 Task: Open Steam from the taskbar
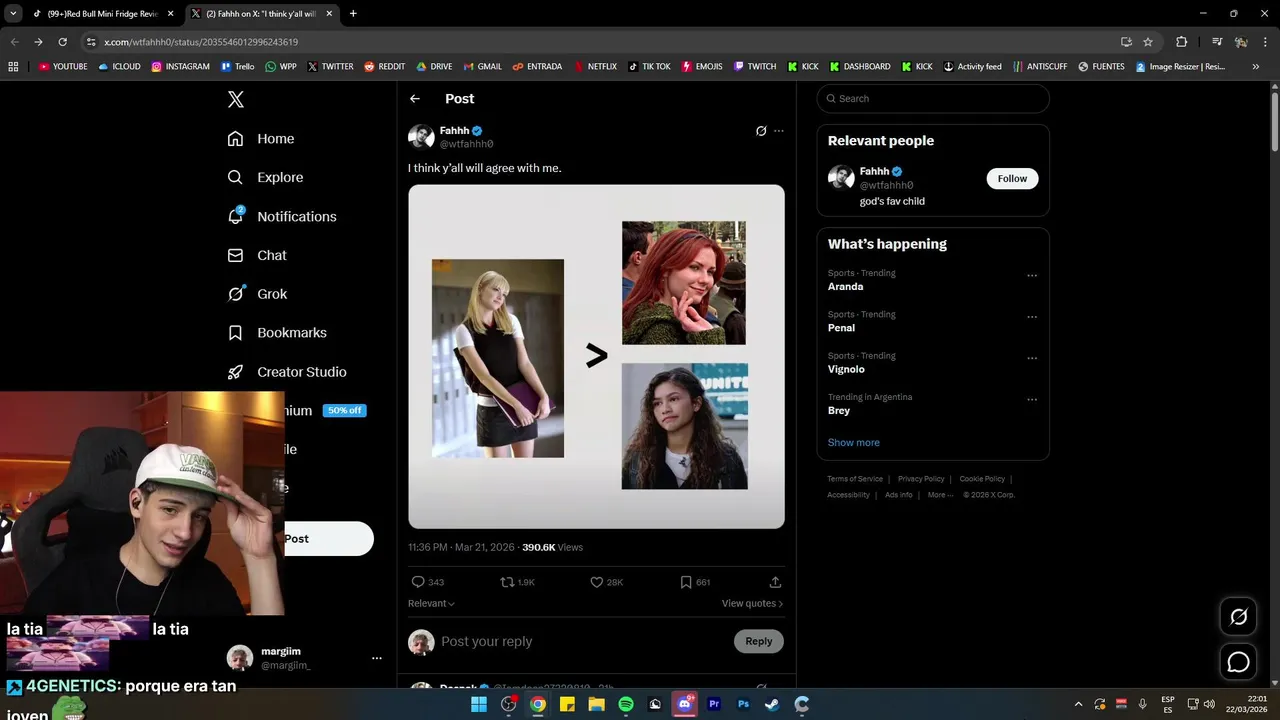point(772,704)
